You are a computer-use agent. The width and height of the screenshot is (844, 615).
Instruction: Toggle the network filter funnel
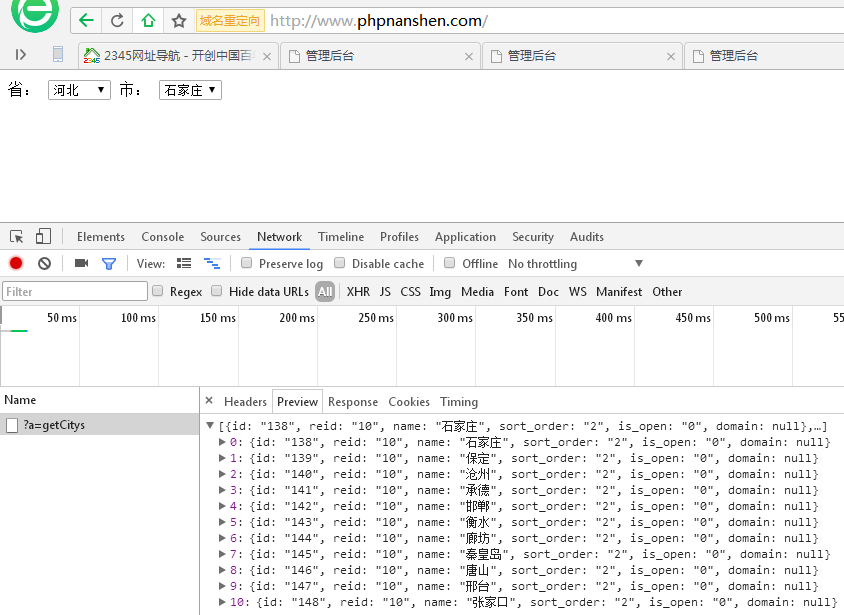click(x=109, y=264)
